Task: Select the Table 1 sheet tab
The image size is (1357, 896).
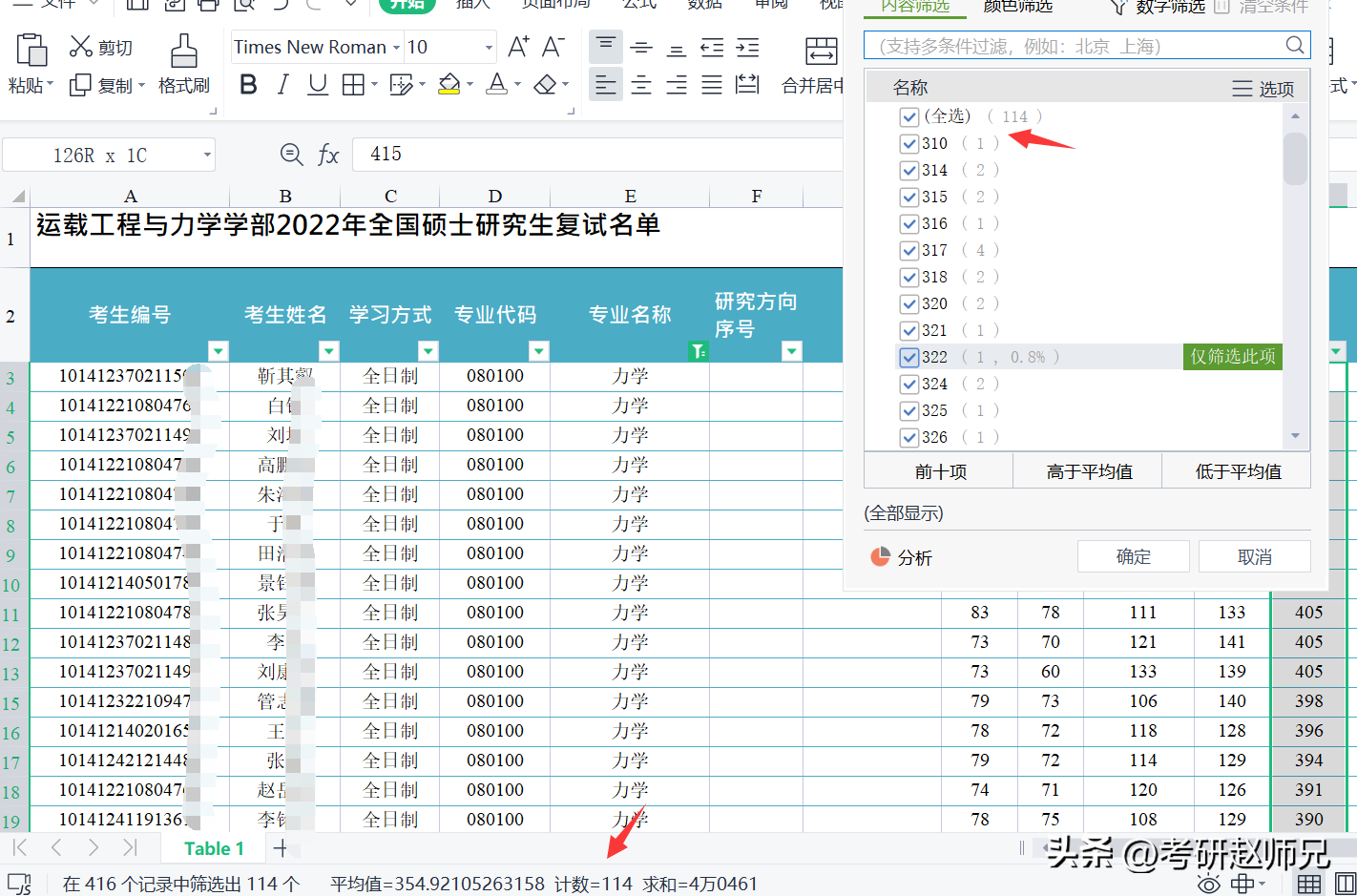Action: click(214, 848)
